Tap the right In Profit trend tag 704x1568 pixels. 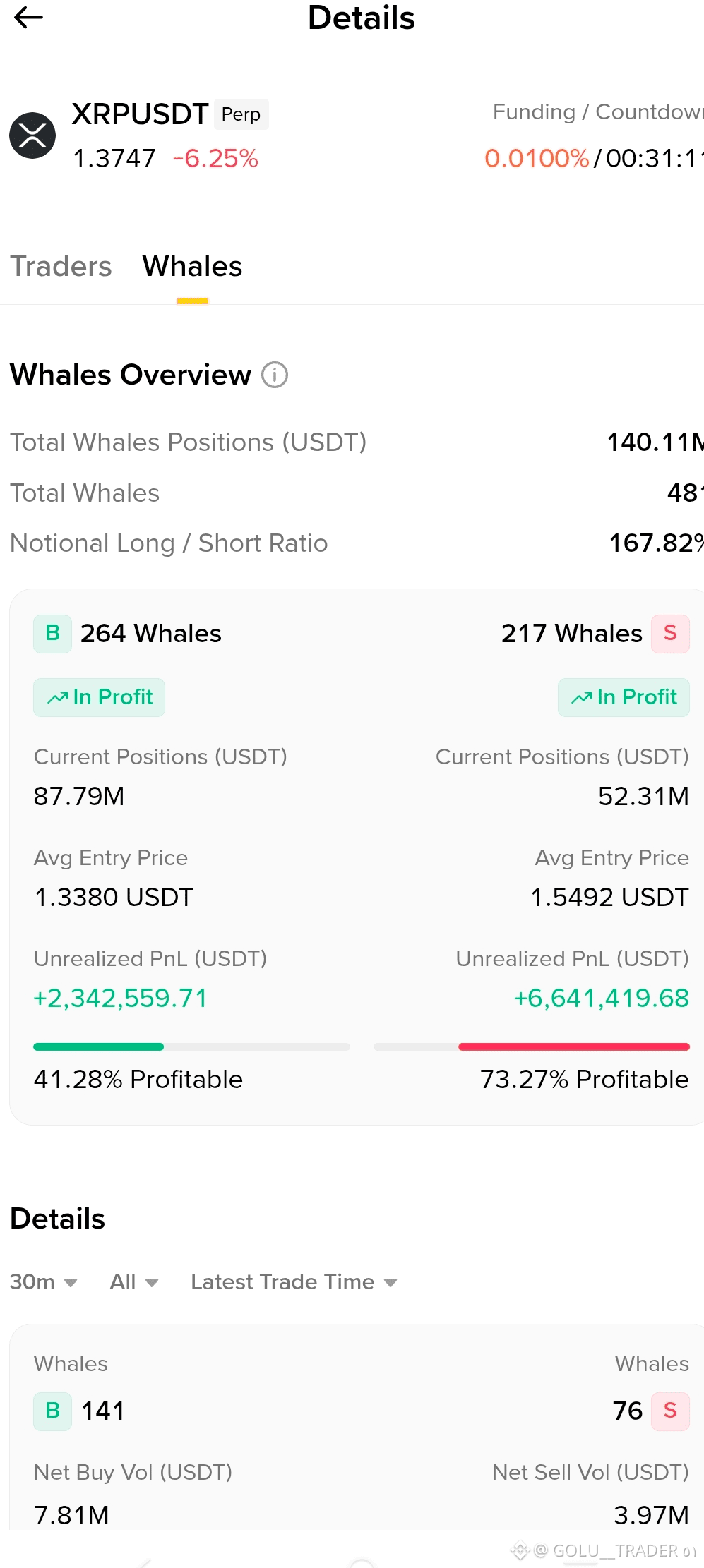pyautogui.click(x=624, y=697)
